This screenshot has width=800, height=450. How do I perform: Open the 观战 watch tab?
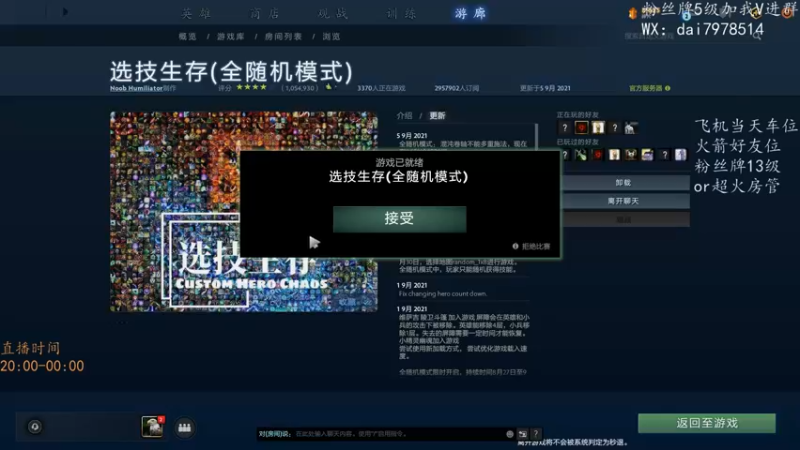click(x=333, y=13)
